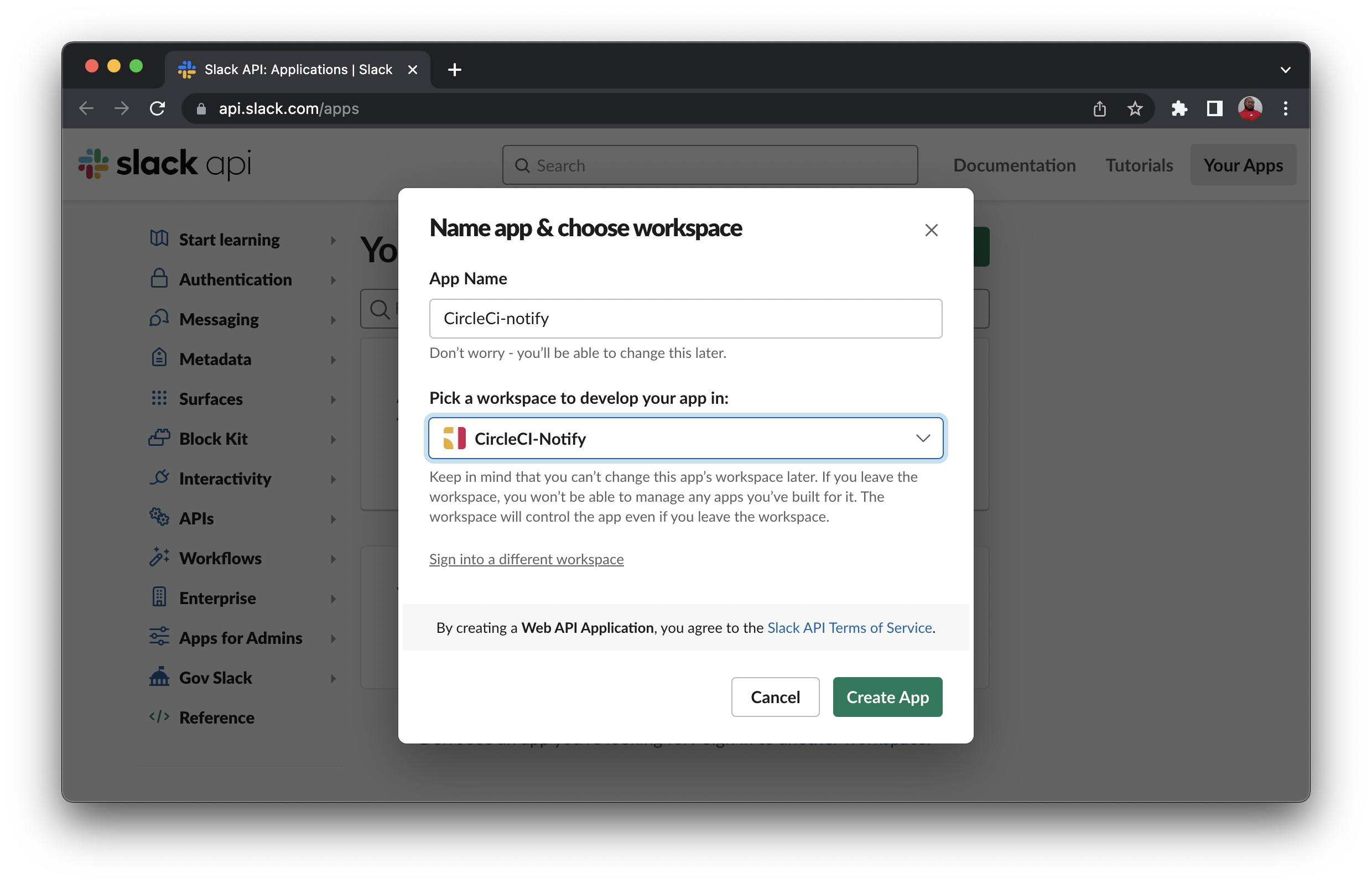Click the App Name input field
This screenshot has width=1372, height=884.
685,319
